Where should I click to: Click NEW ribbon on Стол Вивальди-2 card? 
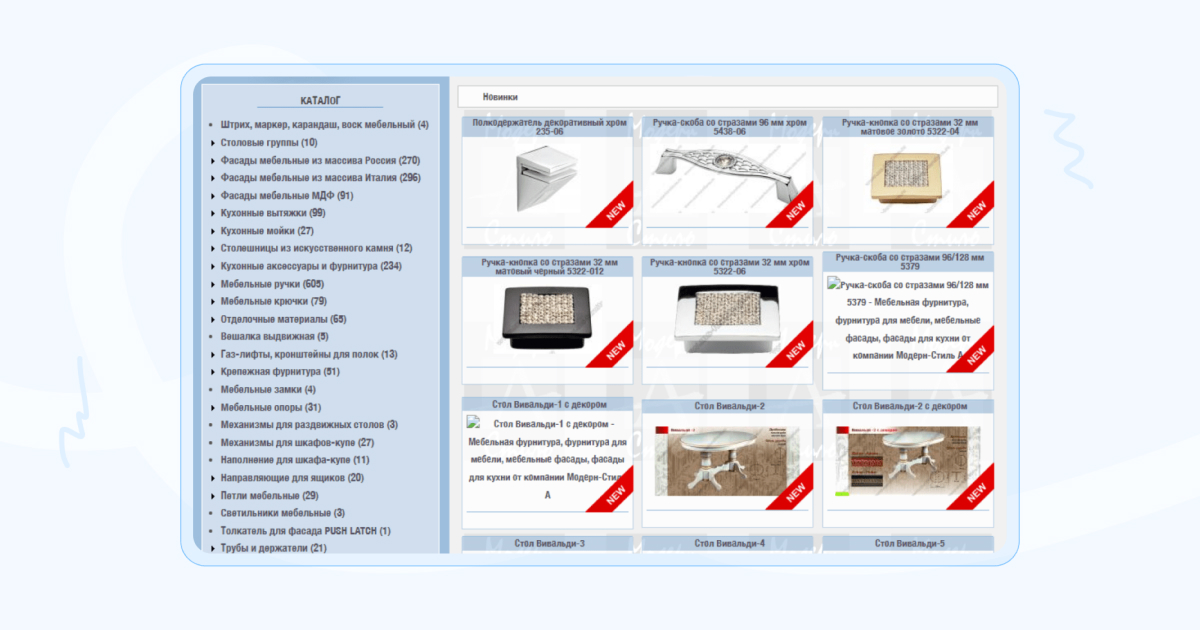coord(792,489)
